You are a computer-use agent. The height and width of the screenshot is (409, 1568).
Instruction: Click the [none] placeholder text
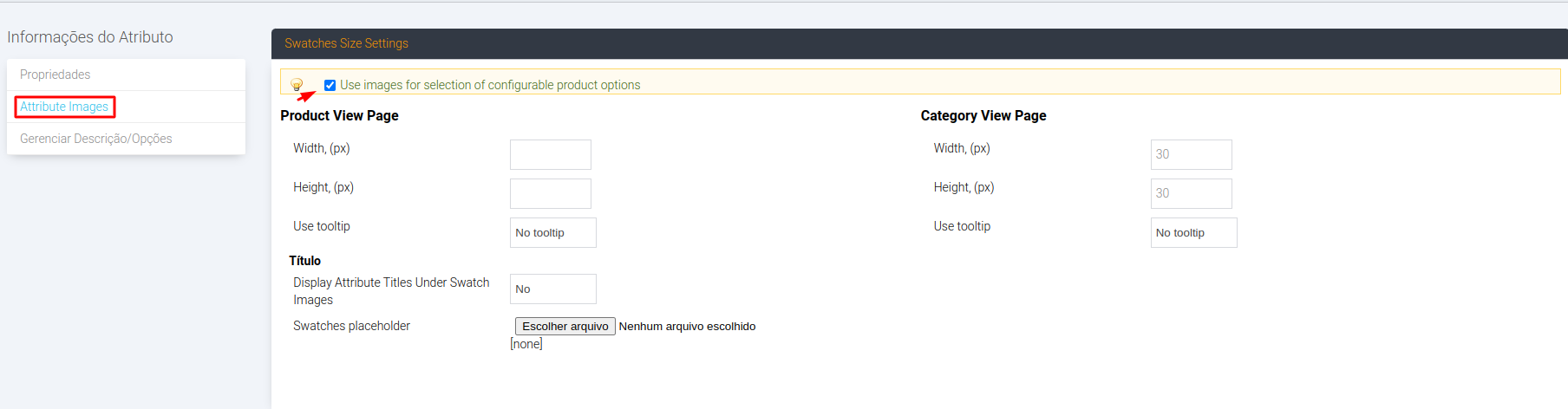coord(526,344)
